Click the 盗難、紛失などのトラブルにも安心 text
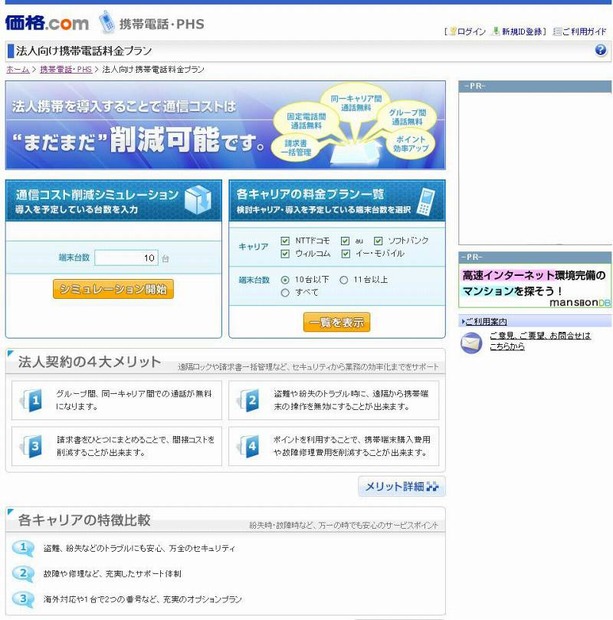This screenshot has height=620, width=613. pos(139,548)
